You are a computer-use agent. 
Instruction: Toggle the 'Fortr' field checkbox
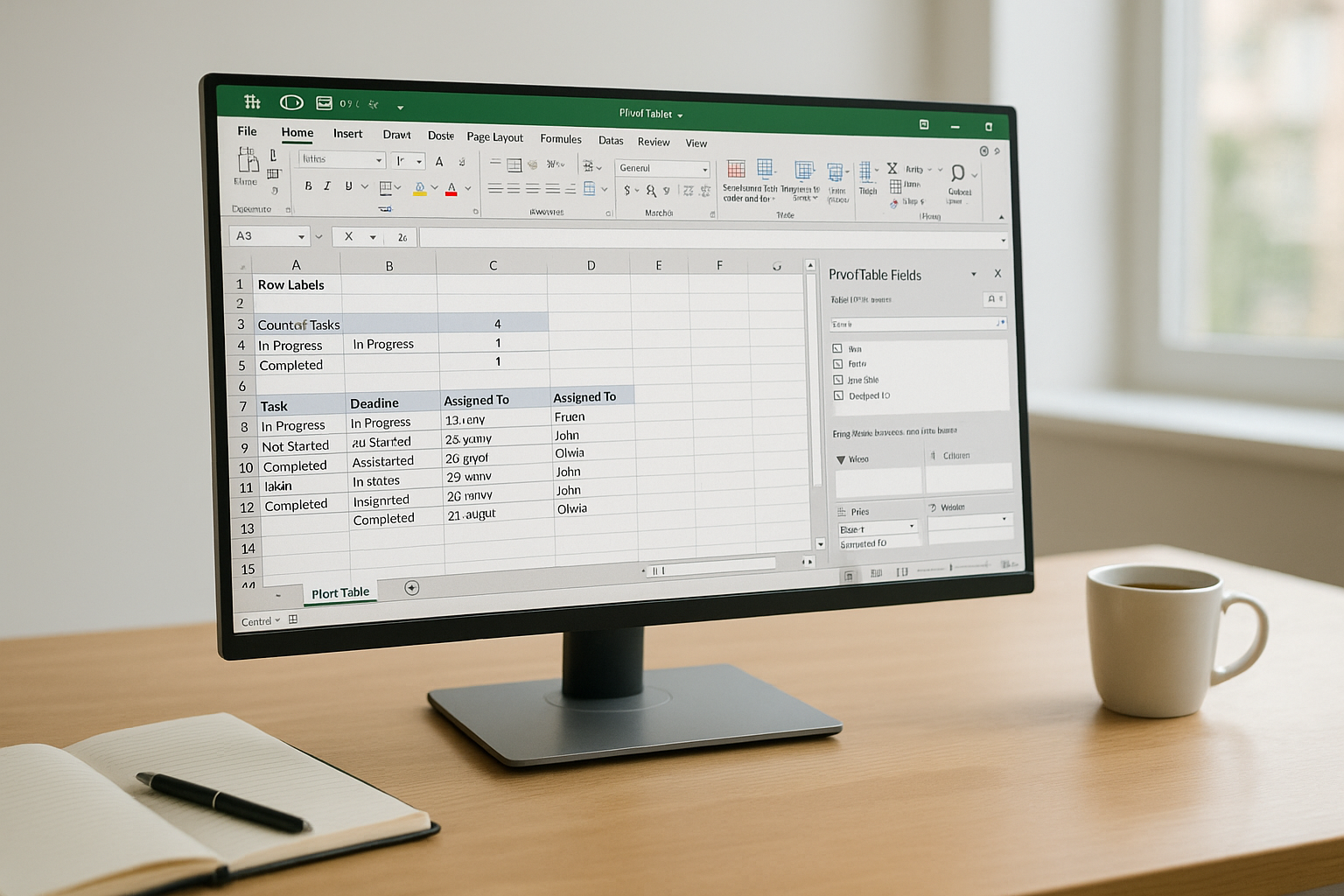point(837,364)
